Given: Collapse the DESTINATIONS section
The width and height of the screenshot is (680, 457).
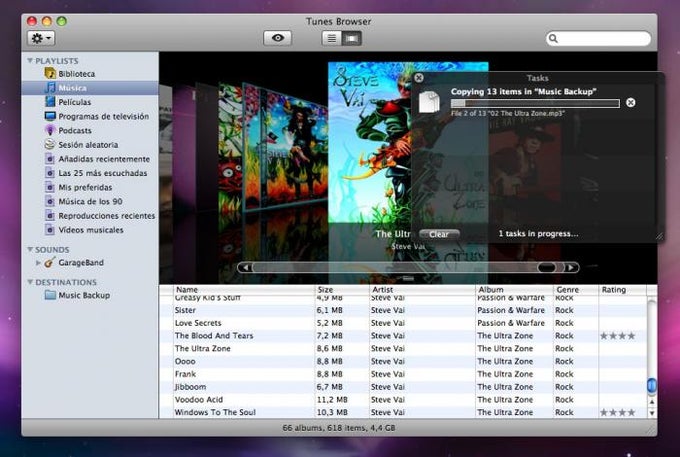Looking at the screenshot, I should [x=30, y=282].
